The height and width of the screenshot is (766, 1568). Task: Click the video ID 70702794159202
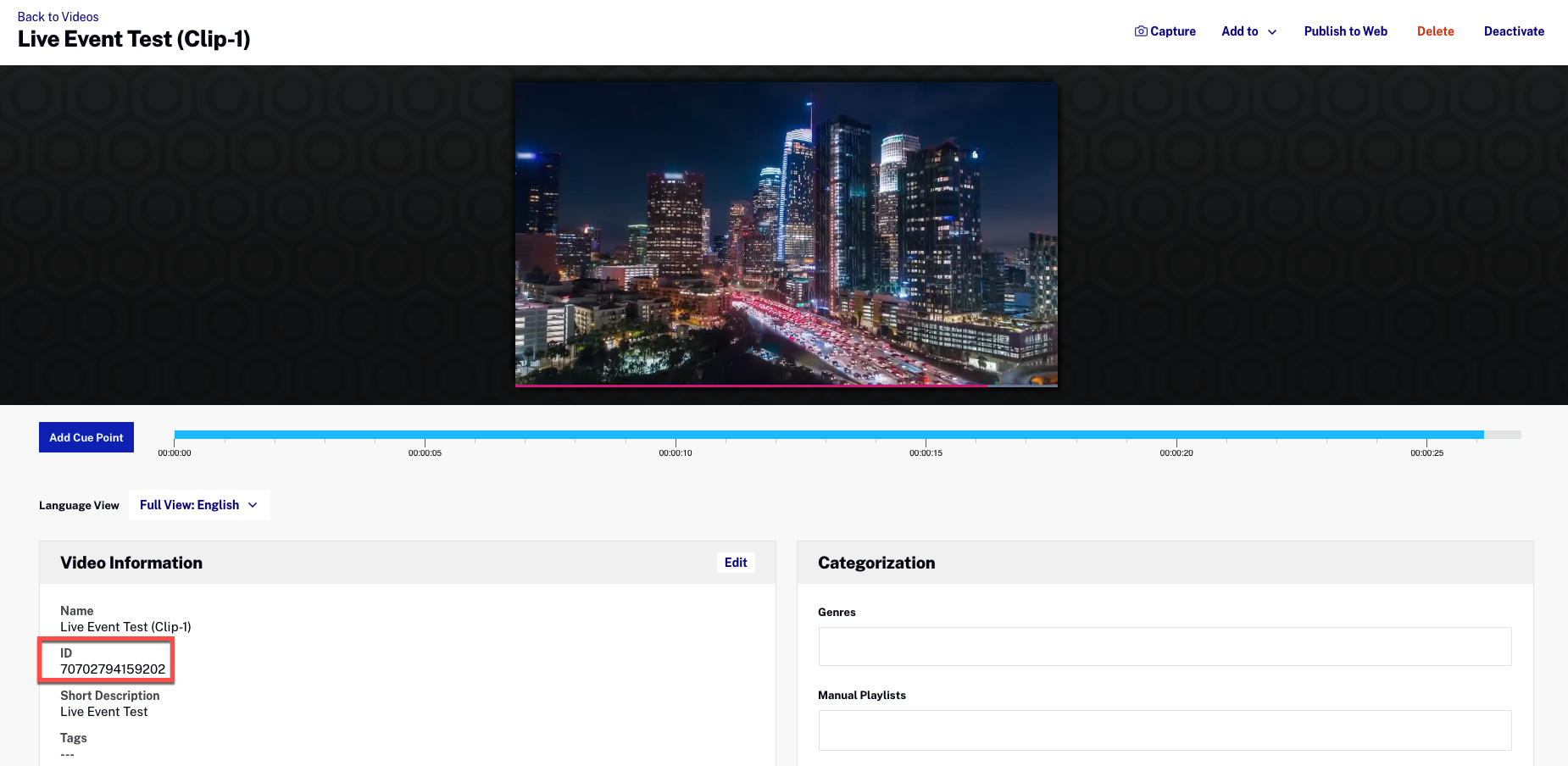(113, 669)
